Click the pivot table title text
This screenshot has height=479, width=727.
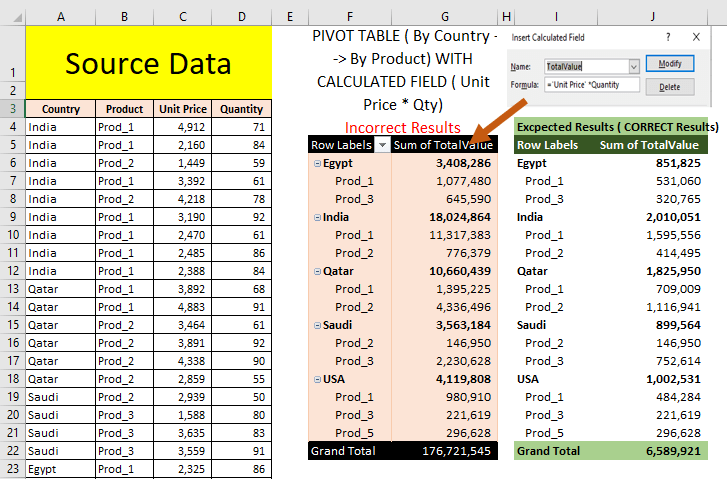click(404, 70)
